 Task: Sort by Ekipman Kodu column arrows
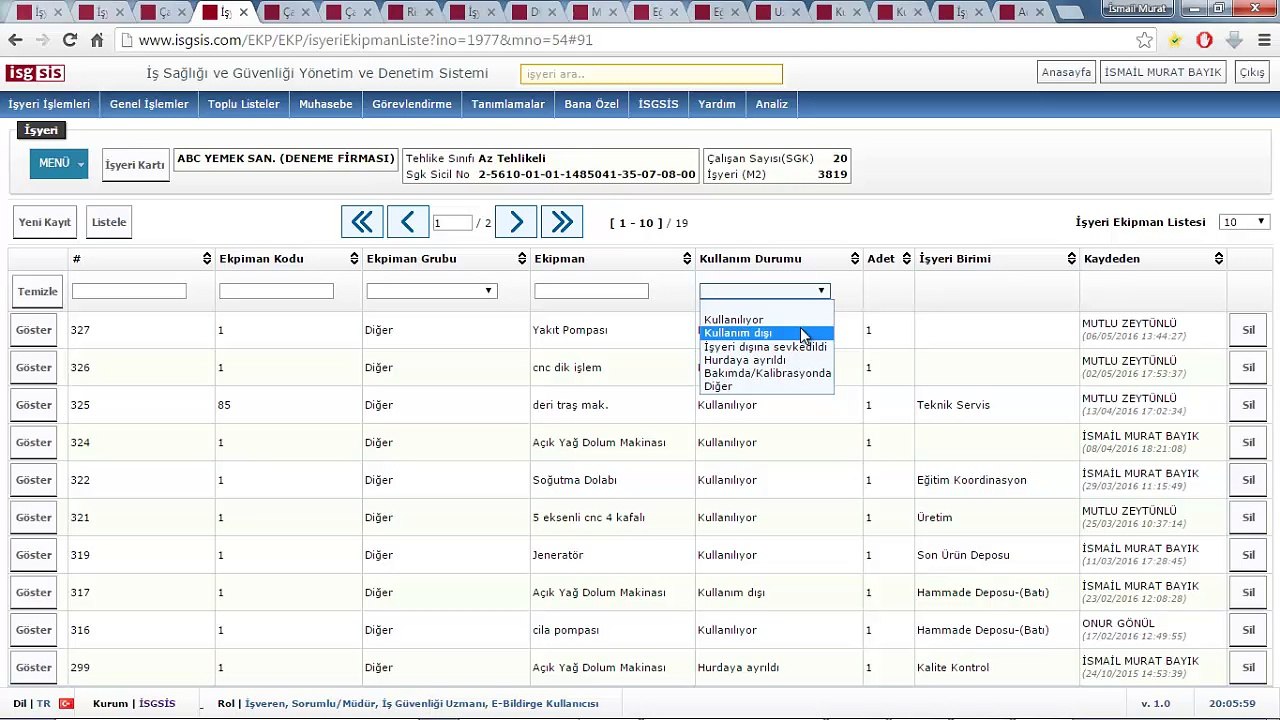[x=354, y=259]
